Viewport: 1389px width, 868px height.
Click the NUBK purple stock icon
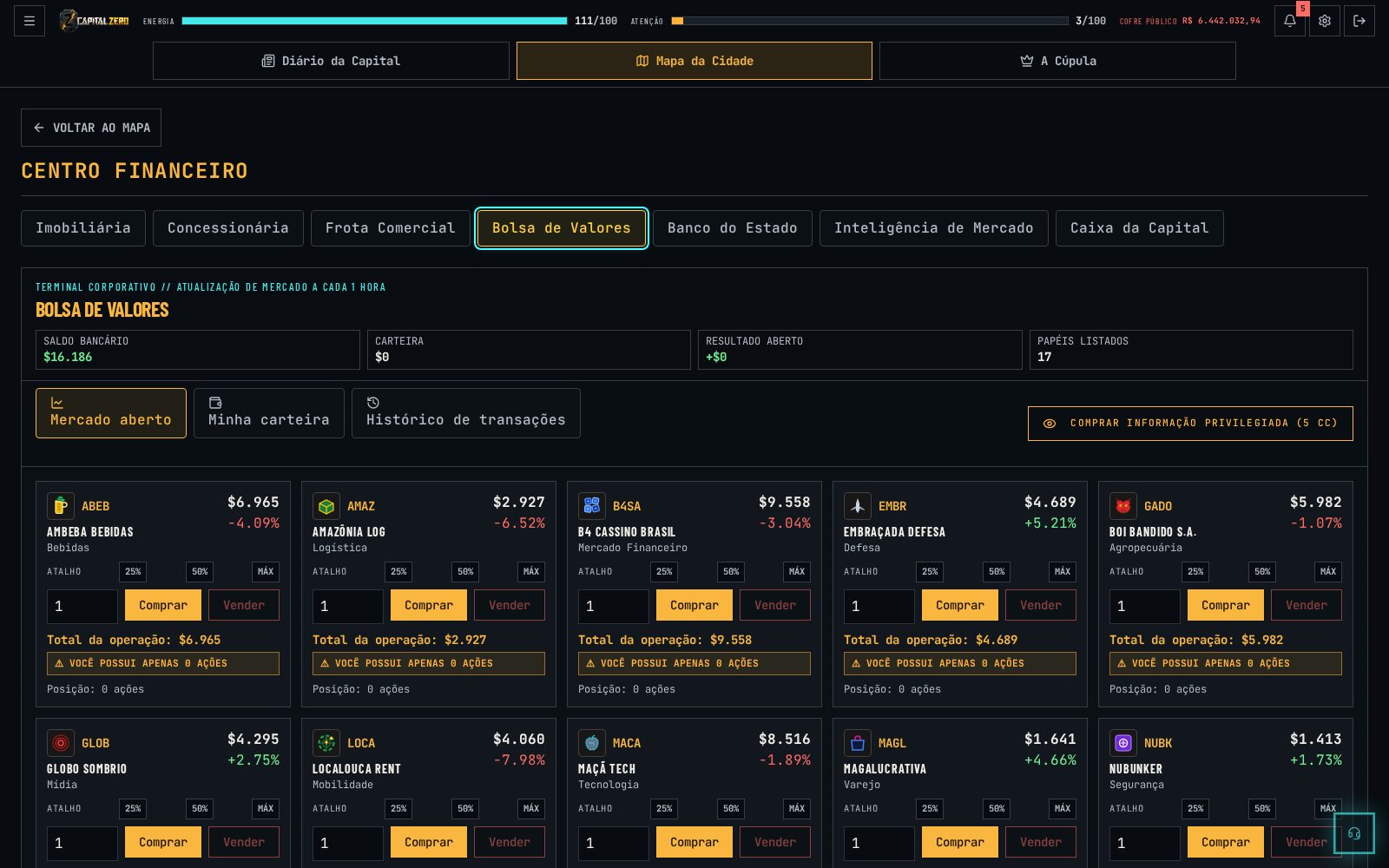(x=1123, y=743)
